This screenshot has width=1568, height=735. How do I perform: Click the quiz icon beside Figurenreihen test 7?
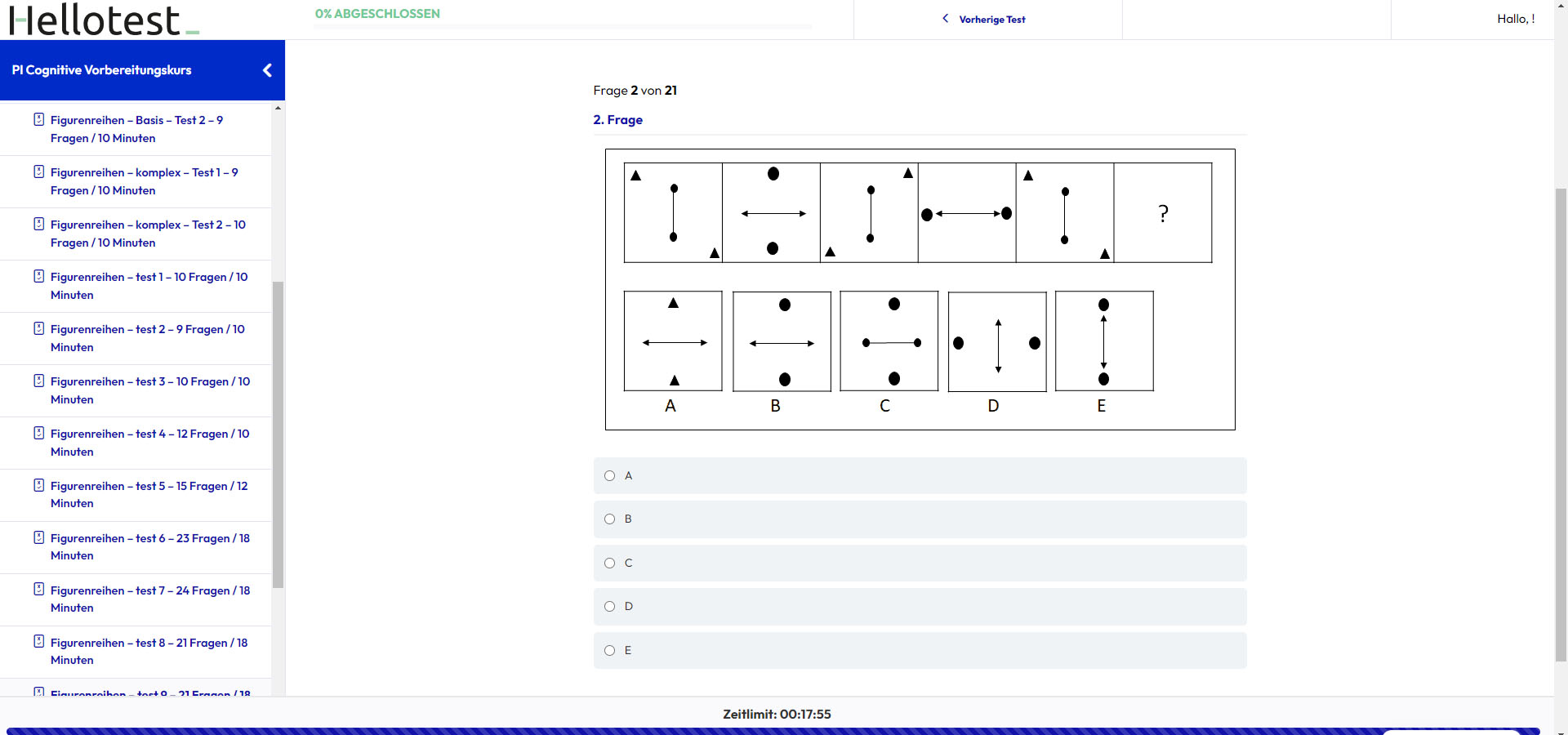(38, 589)
